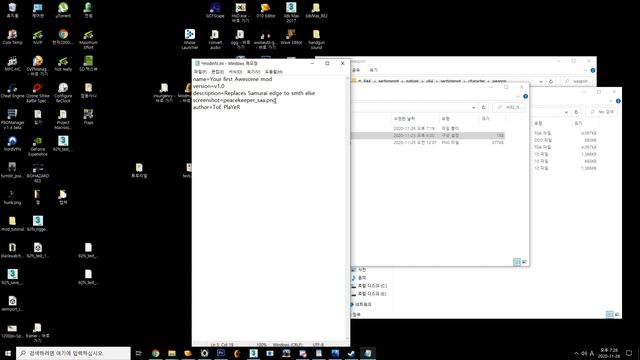
Task: Click the taskbar search box
Action: [73, 353]
